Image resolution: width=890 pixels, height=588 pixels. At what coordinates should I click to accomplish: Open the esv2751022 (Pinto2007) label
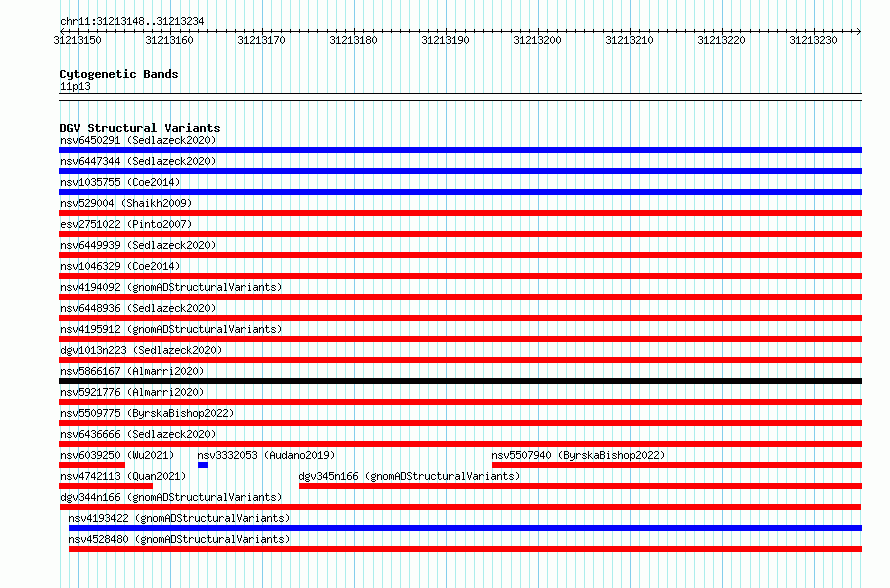tap(126, 224)
